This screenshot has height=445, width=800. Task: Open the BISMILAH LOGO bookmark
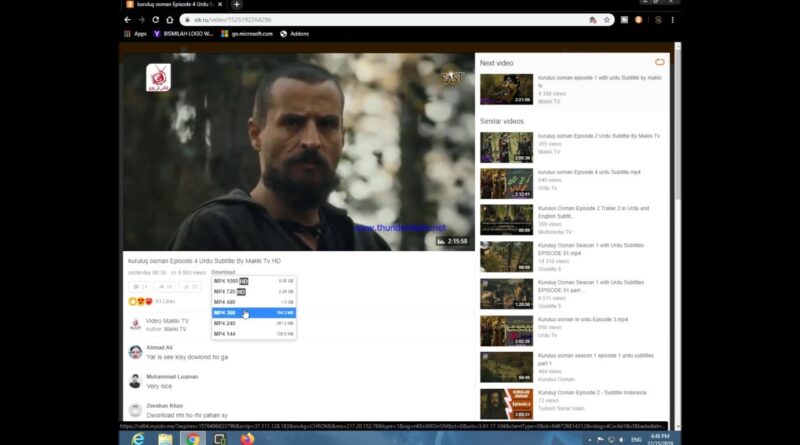click(183, 34)
